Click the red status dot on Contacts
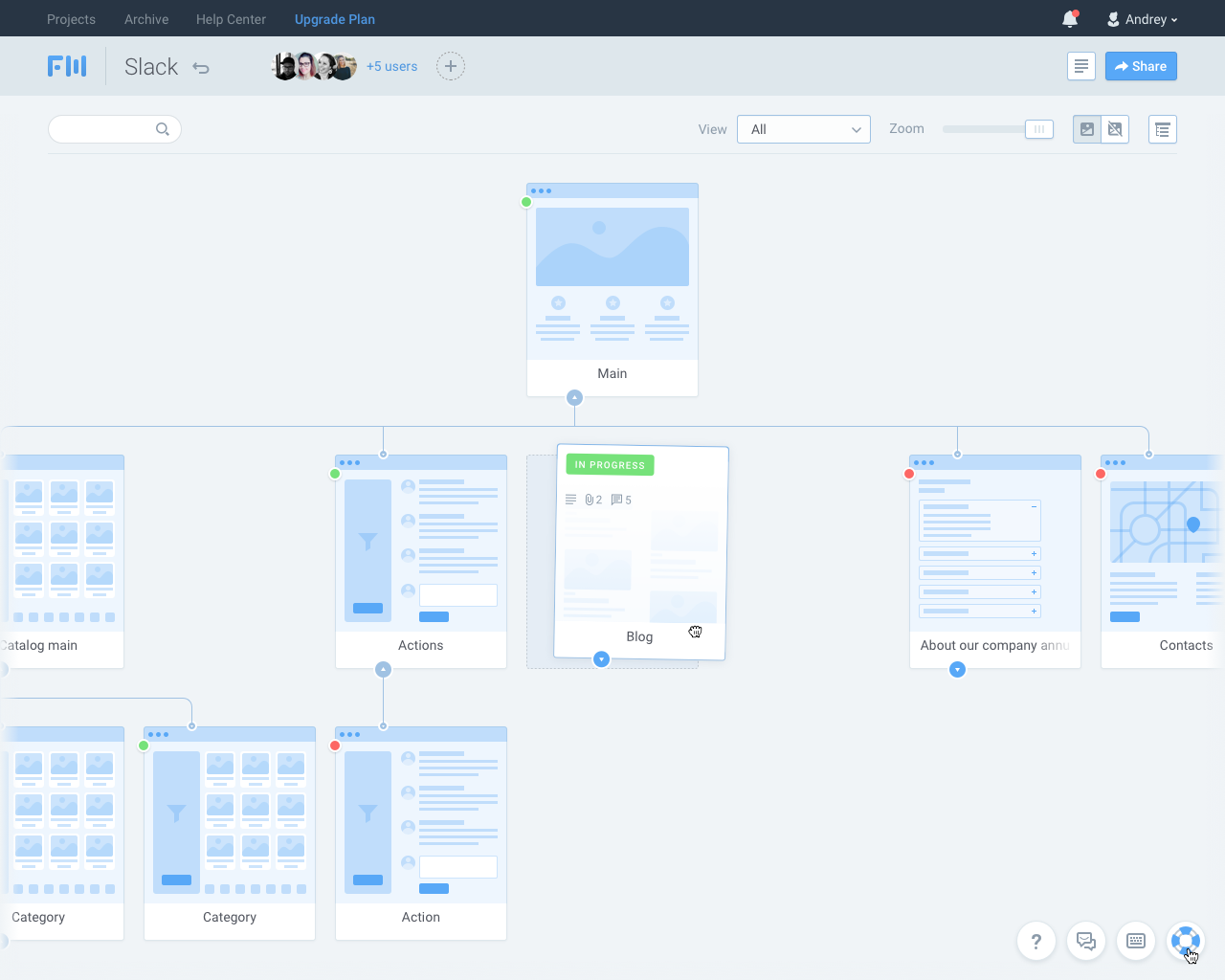Screen dimensions: 1225x980 (x=1101, y=474)
